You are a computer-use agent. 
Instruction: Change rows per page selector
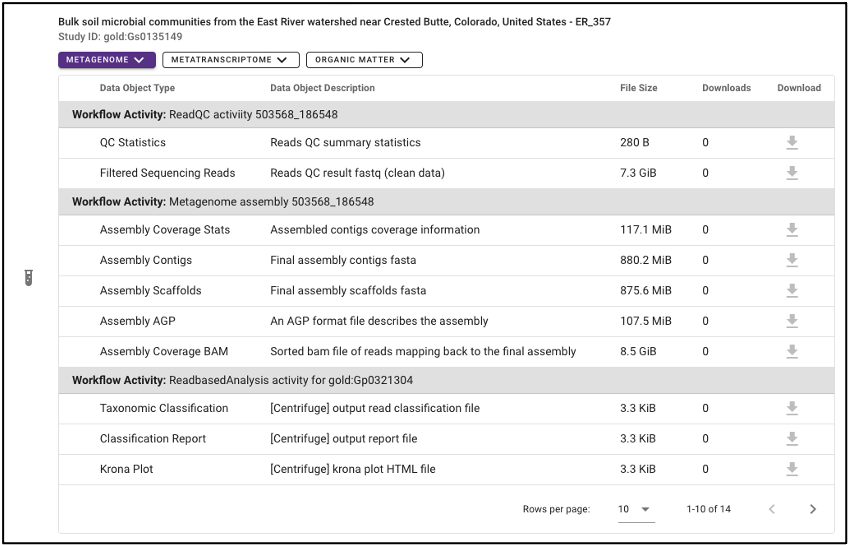click(636, 509)
